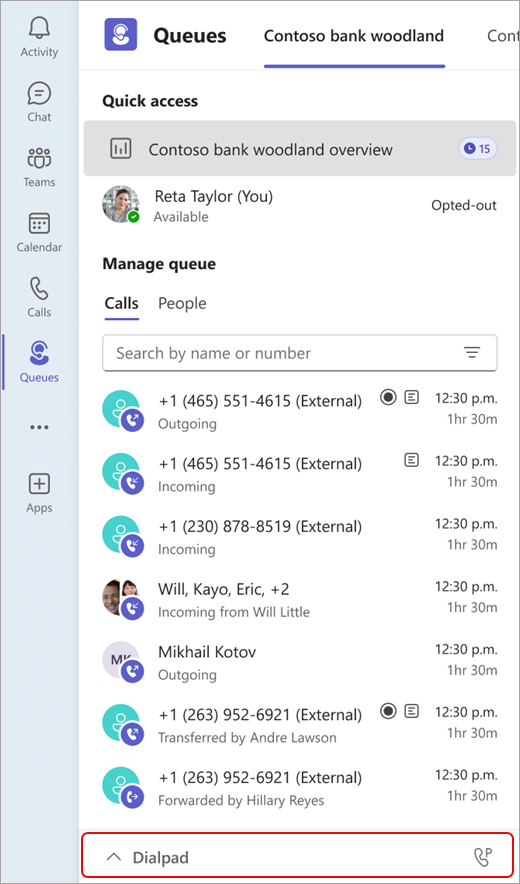
Task: Select call Forwarded by Hillary Reyes
Action: [299, 786]
